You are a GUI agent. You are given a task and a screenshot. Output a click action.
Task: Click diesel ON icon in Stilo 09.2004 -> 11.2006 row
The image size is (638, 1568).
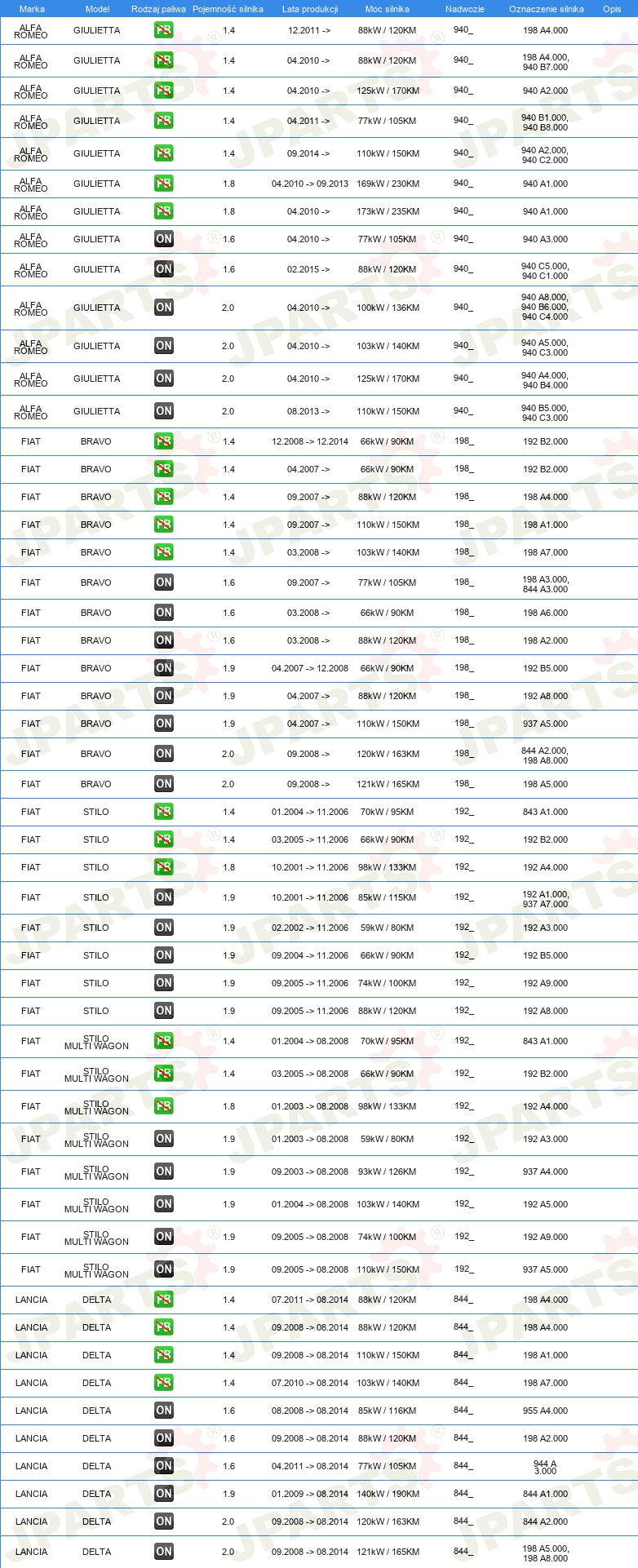(164, 955)
